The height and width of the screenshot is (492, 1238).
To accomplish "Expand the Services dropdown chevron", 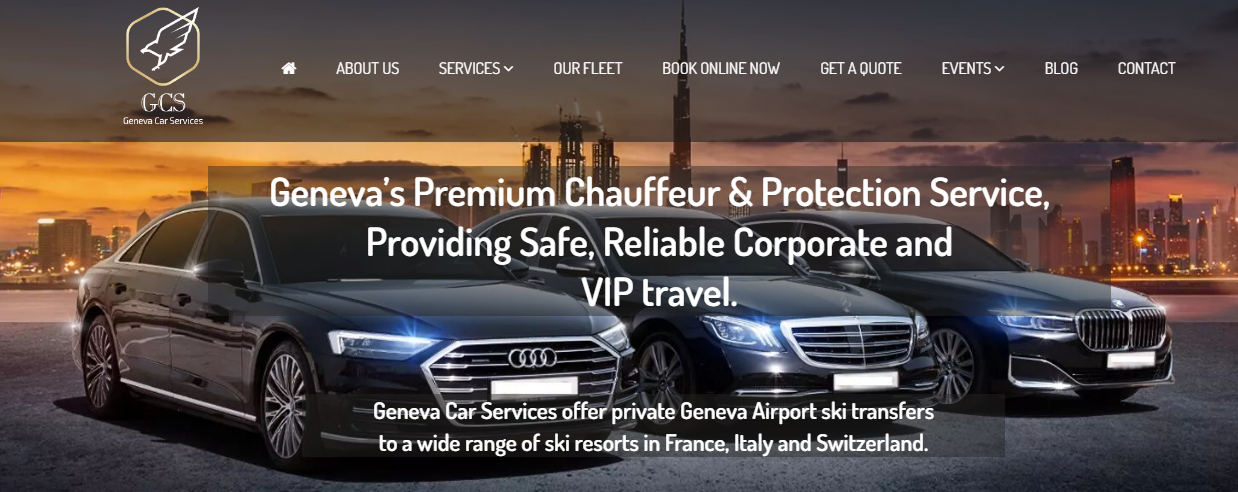I will pos(509,69).
